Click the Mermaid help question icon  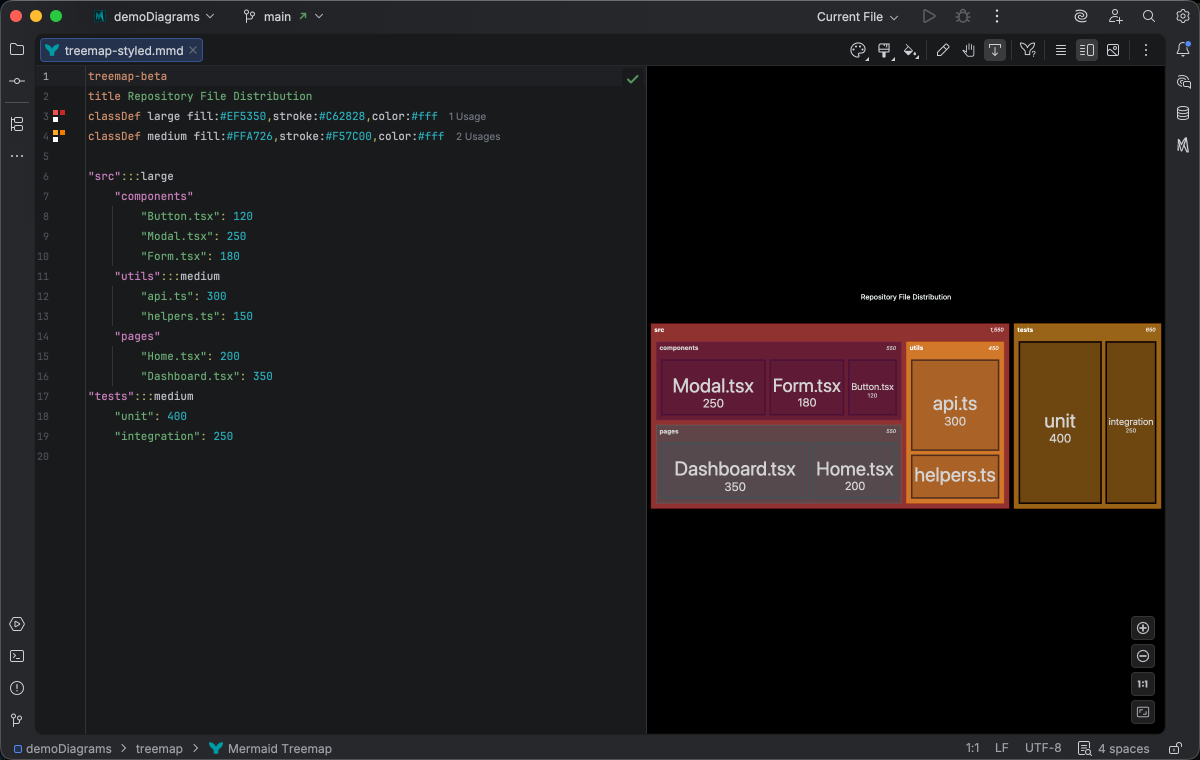point(1027,50)
